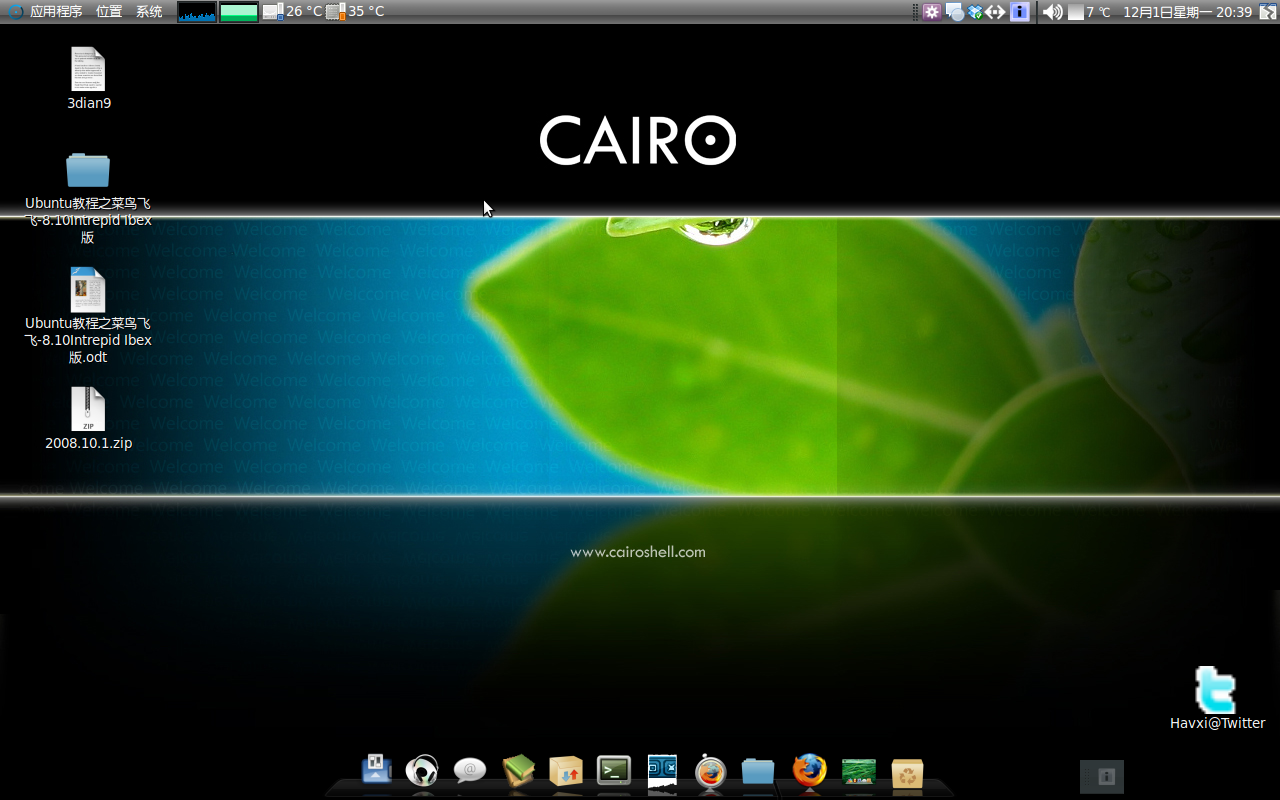Click the 2008.10.1.zip file name label
Viewport: 1280px width, 800px height.
[89, 443]
